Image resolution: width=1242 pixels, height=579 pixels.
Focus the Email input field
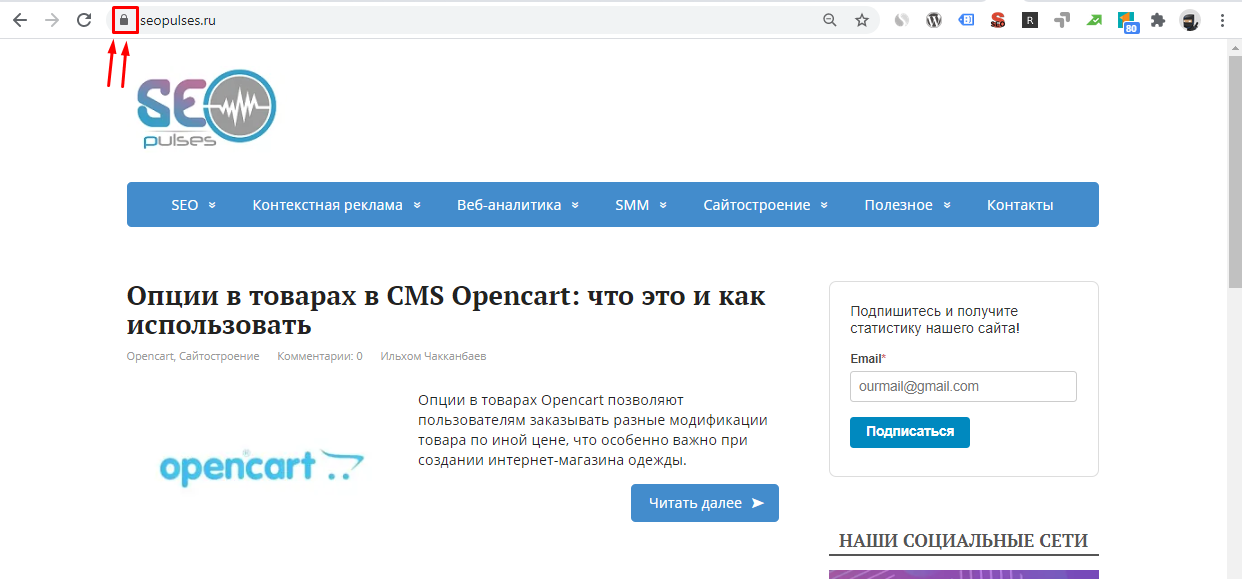(963, 386)
